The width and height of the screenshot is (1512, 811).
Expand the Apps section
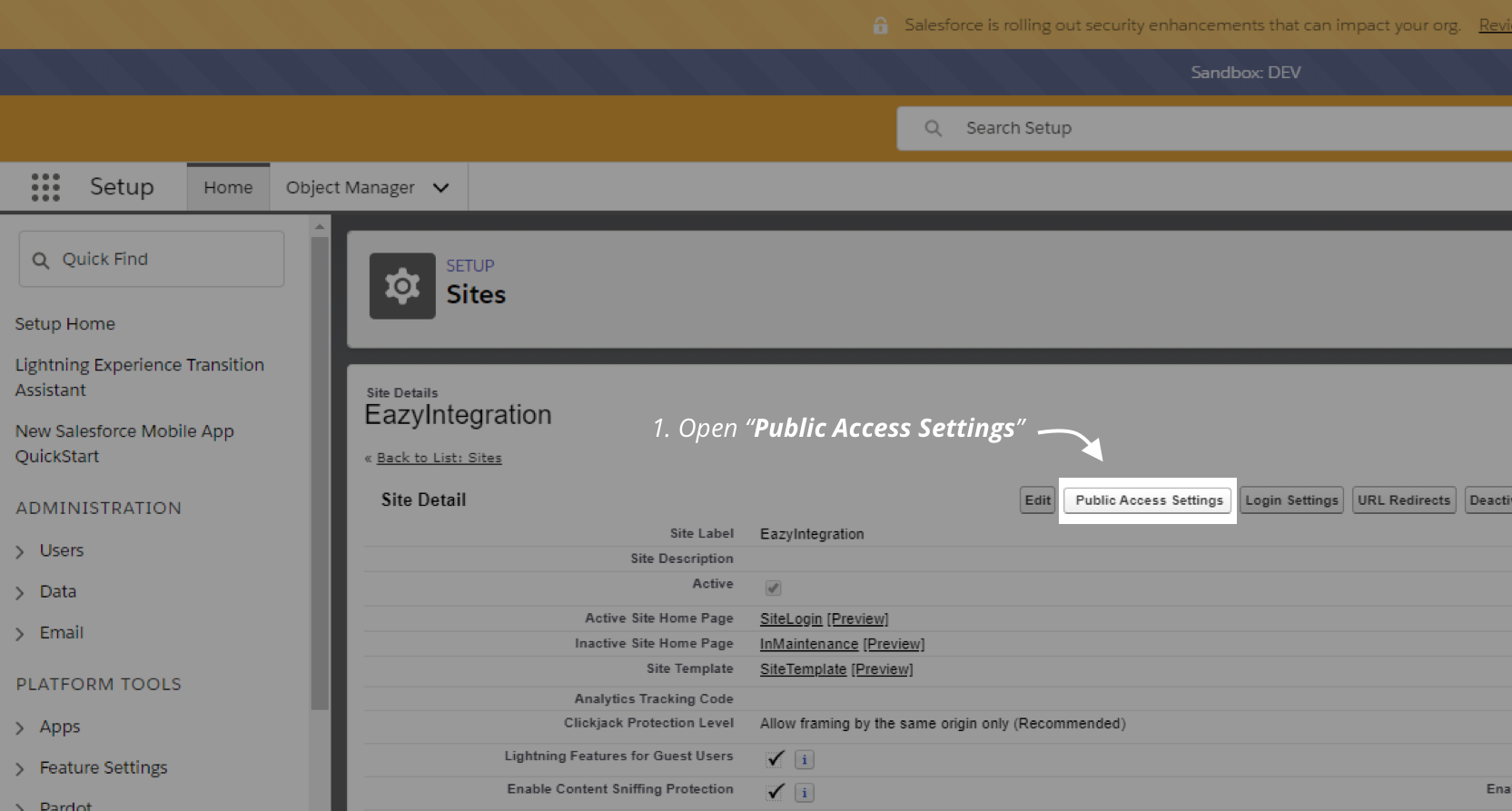[20, 727]
